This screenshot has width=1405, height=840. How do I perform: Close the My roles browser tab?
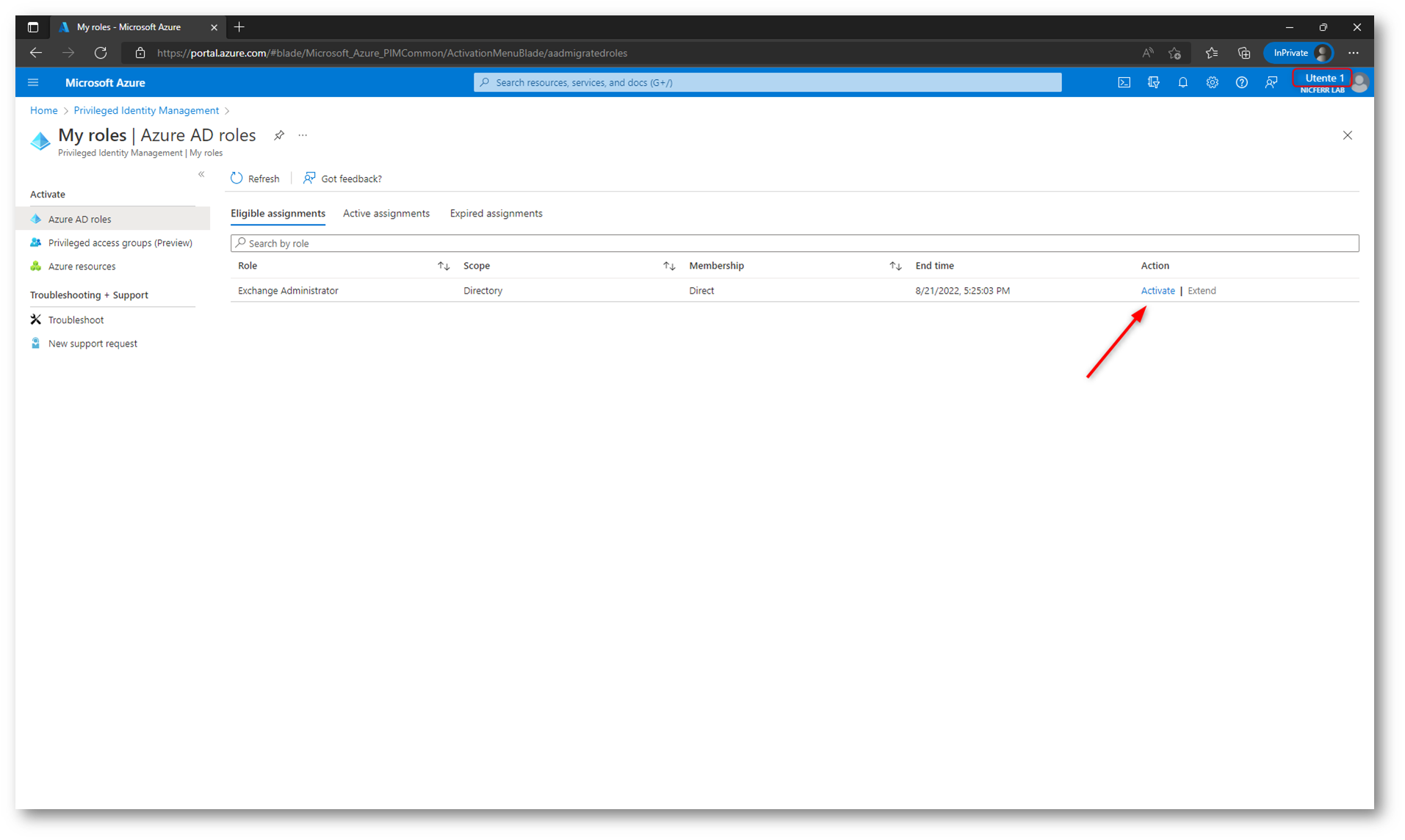click(x=214, y=27)
